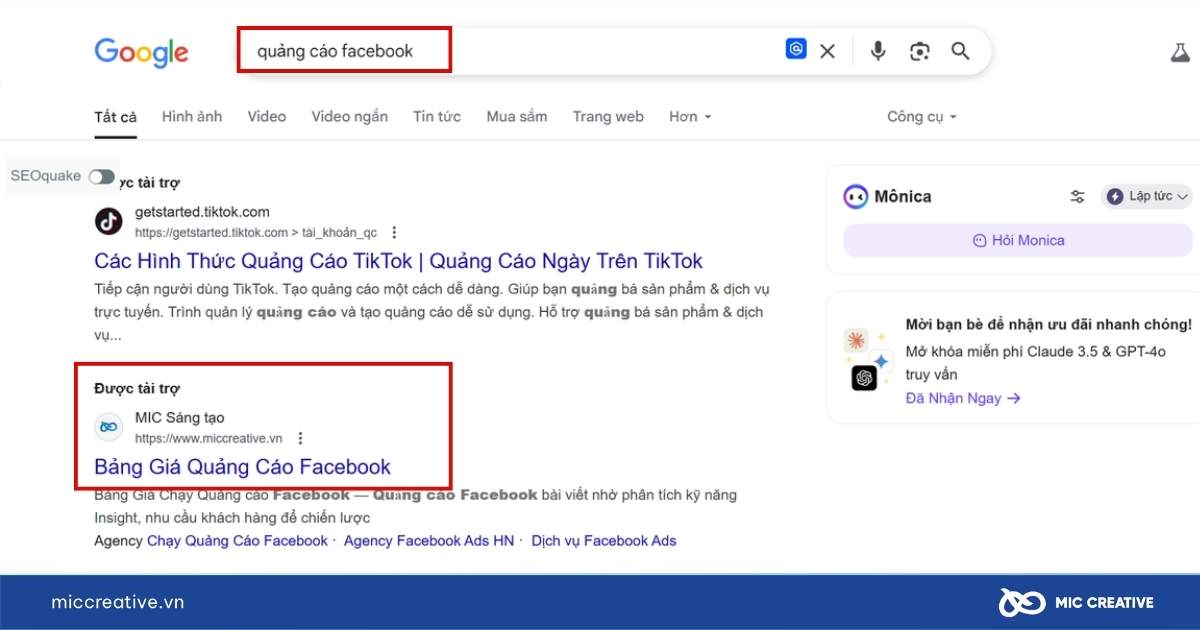
Task: Click the Monica logo icon
Action: coord(855,196)
